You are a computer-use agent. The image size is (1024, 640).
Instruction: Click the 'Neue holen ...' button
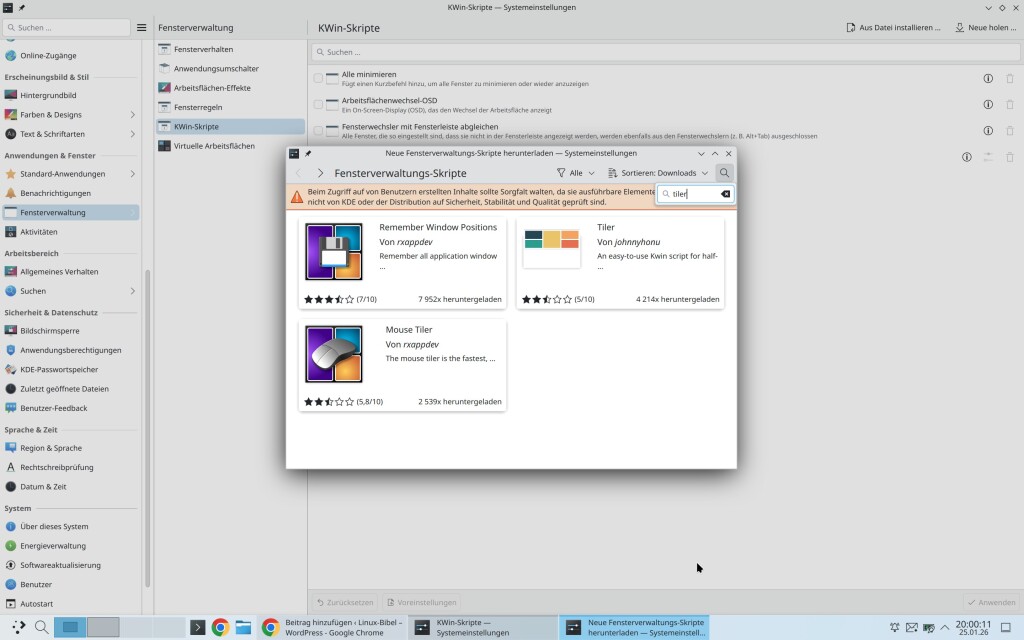point(986,28)
